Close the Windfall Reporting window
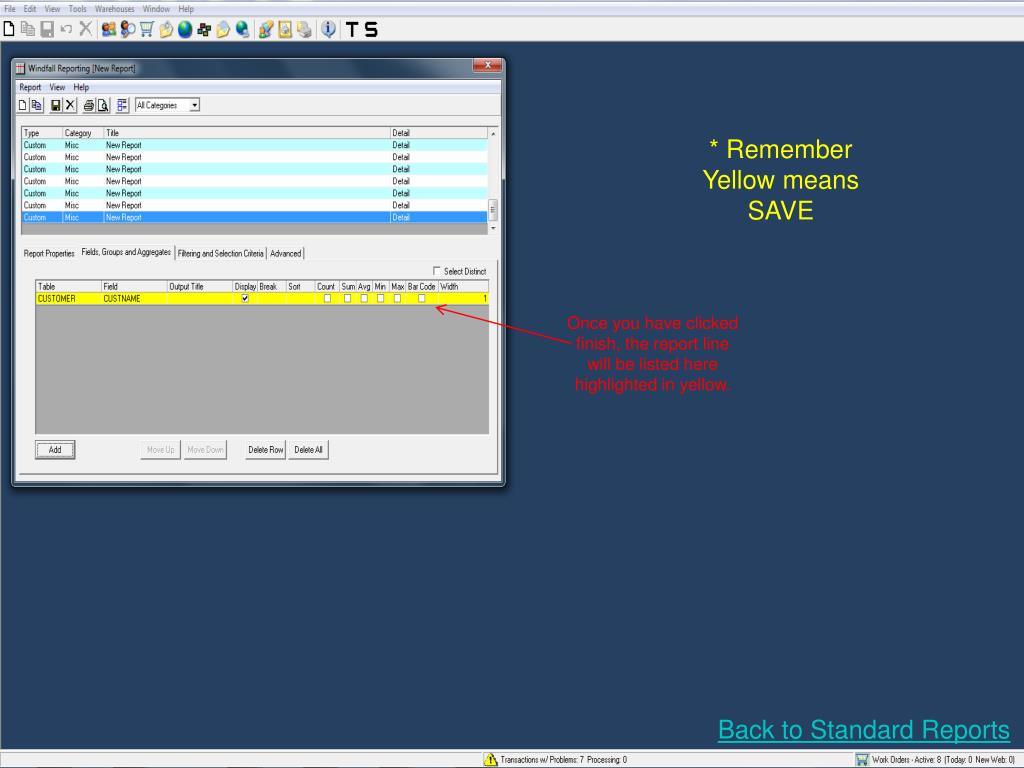Image resolution: width=1024 pixels, height=768 pixels. point(487,65)
